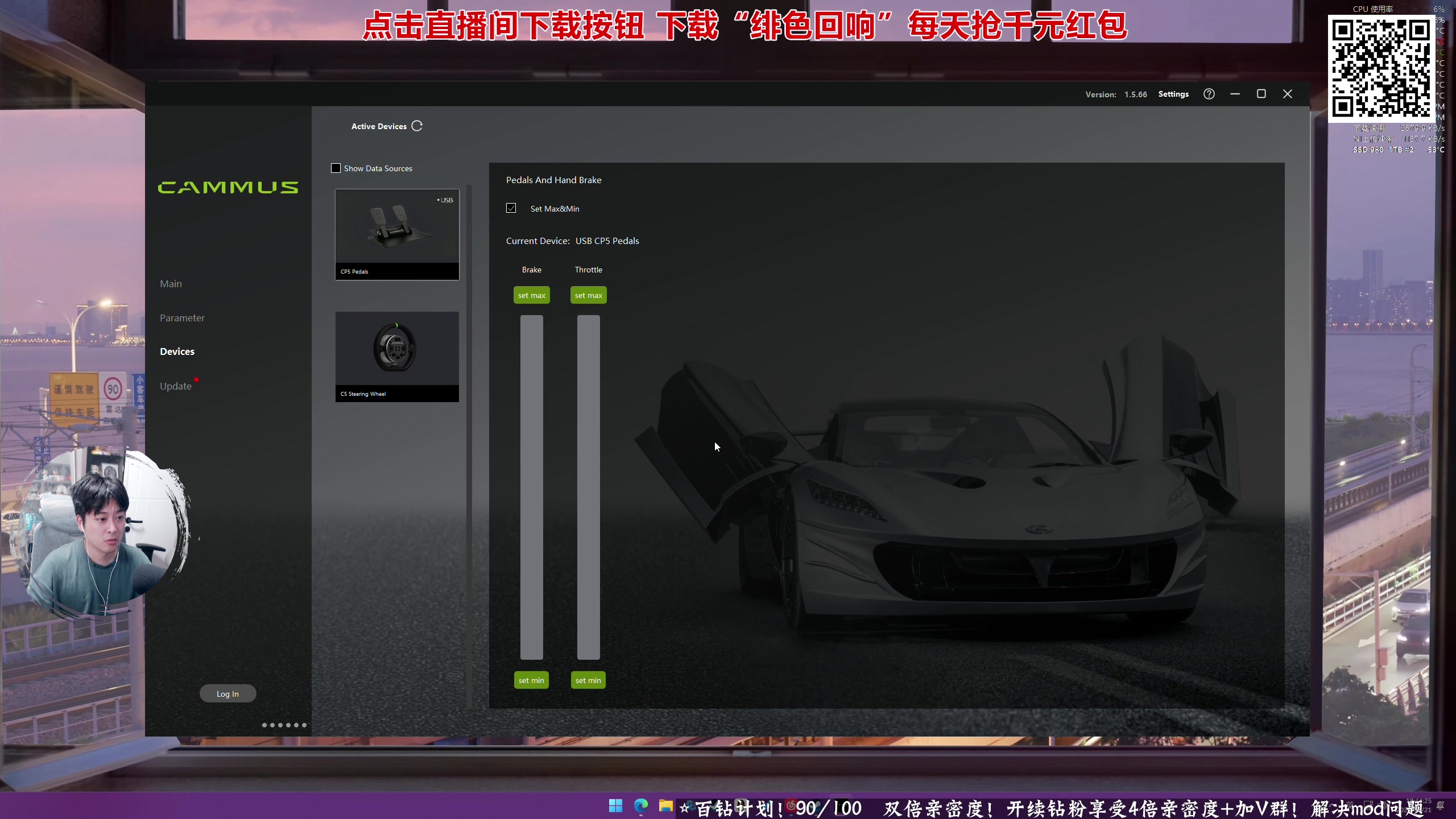Select the CP5 Pedals device thumbnail
The height and width of the screenshot is (819, 1456).
click(397, 234)
